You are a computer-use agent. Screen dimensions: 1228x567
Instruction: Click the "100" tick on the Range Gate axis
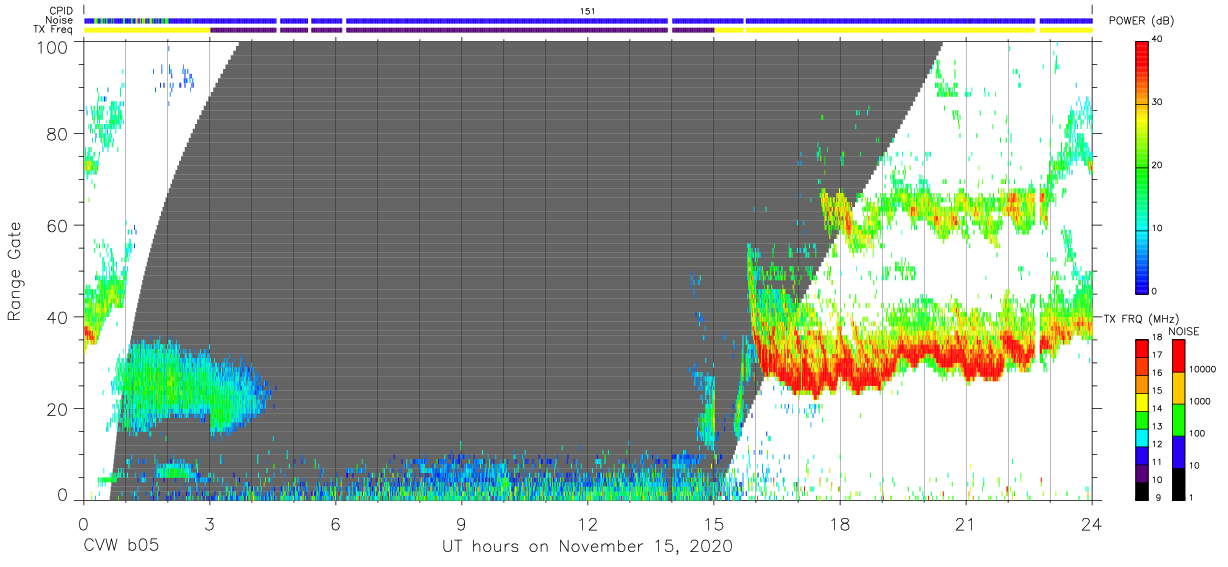[53, 46]
